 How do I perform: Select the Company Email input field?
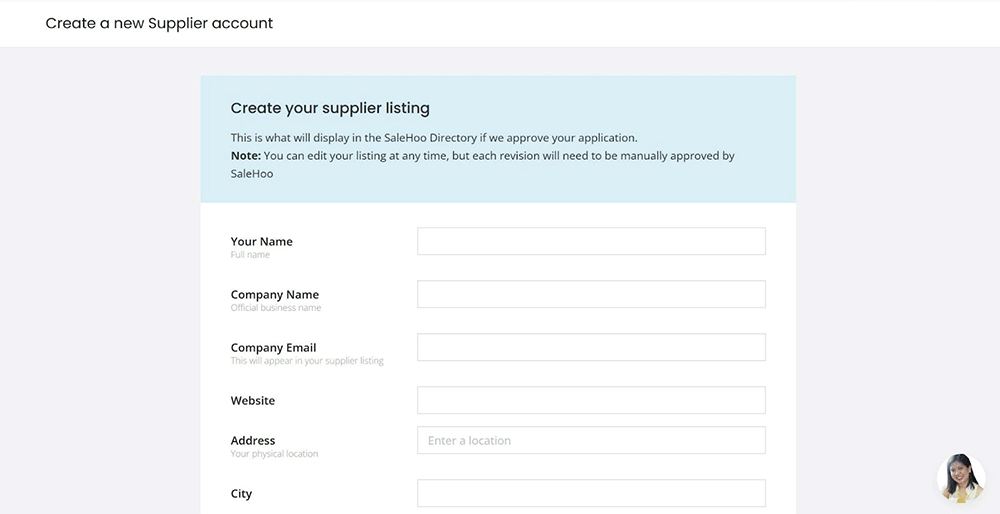click(591, 347)
